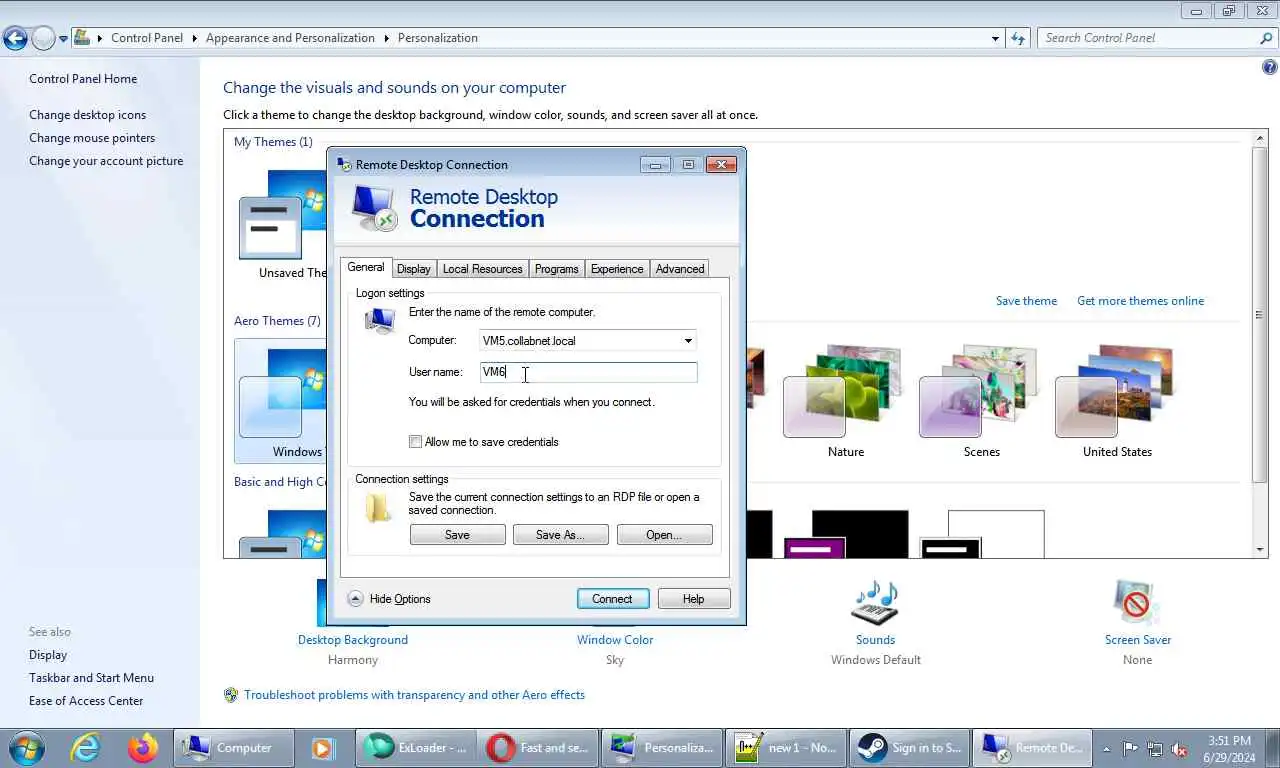Switch to the Steam sign-in window

pos(909,747)
